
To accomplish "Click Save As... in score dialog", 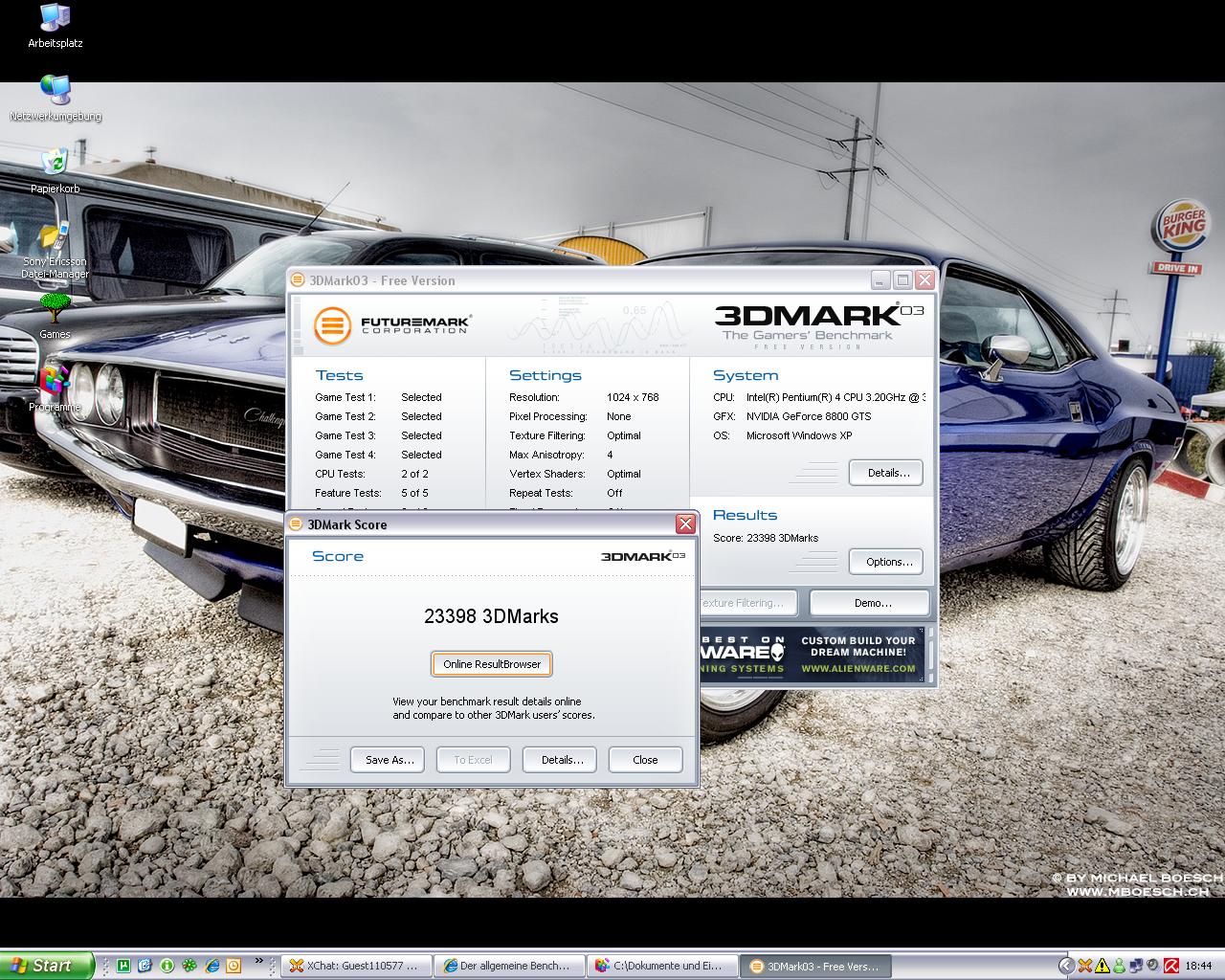I will 388,760.
